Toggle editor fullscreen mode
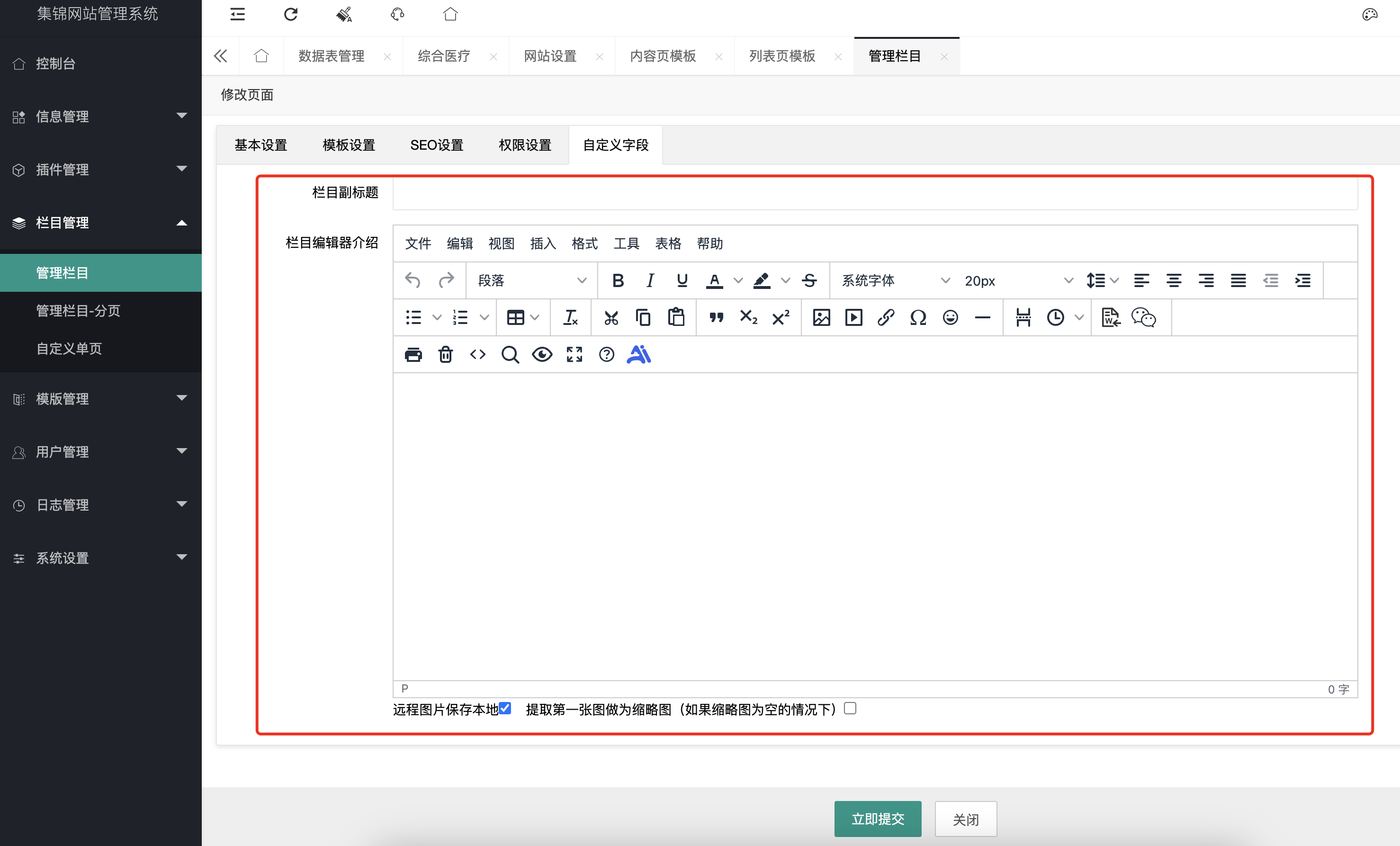 [x=574, y=354]
